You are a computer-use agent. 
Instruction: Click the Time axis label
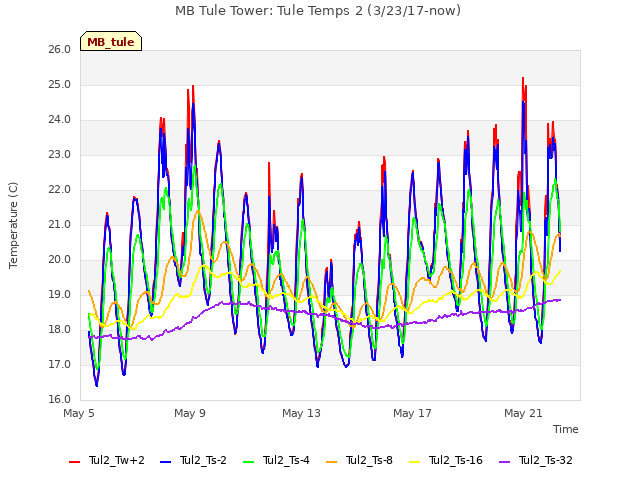pyautogui.click(x=566, y=429)
